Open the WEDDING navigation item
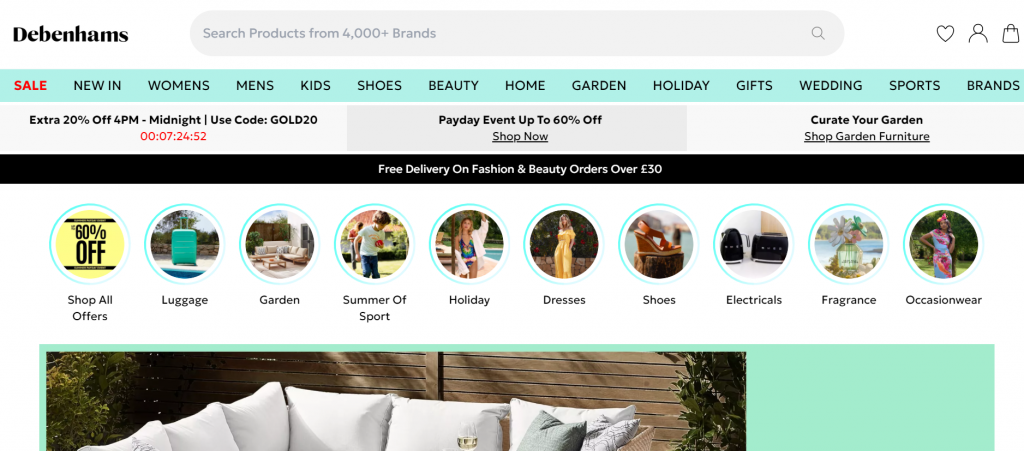The image size is (1024, 451). coord(831,86)
